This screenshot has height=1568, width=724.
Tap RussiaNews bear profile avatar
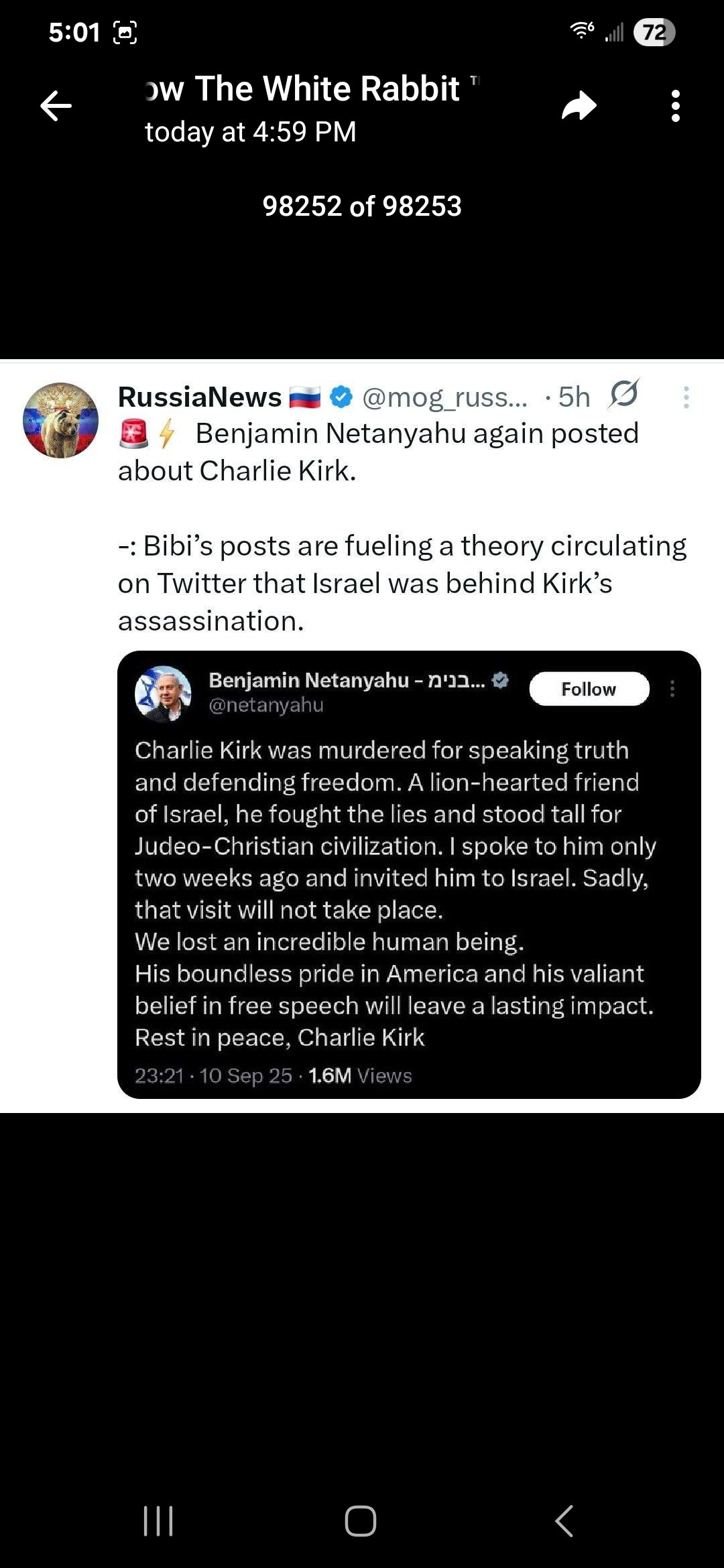point(60,420)
